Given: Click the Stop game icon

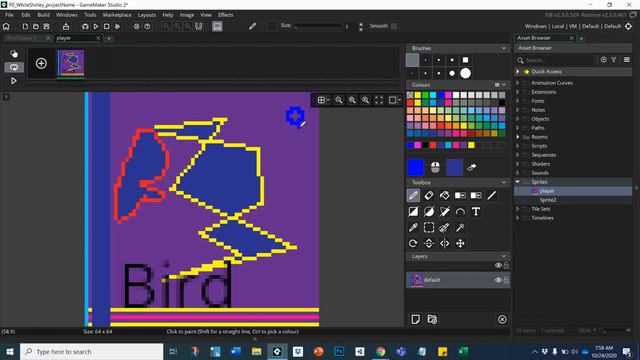Looking at the screenshot, I should (107, 27).
